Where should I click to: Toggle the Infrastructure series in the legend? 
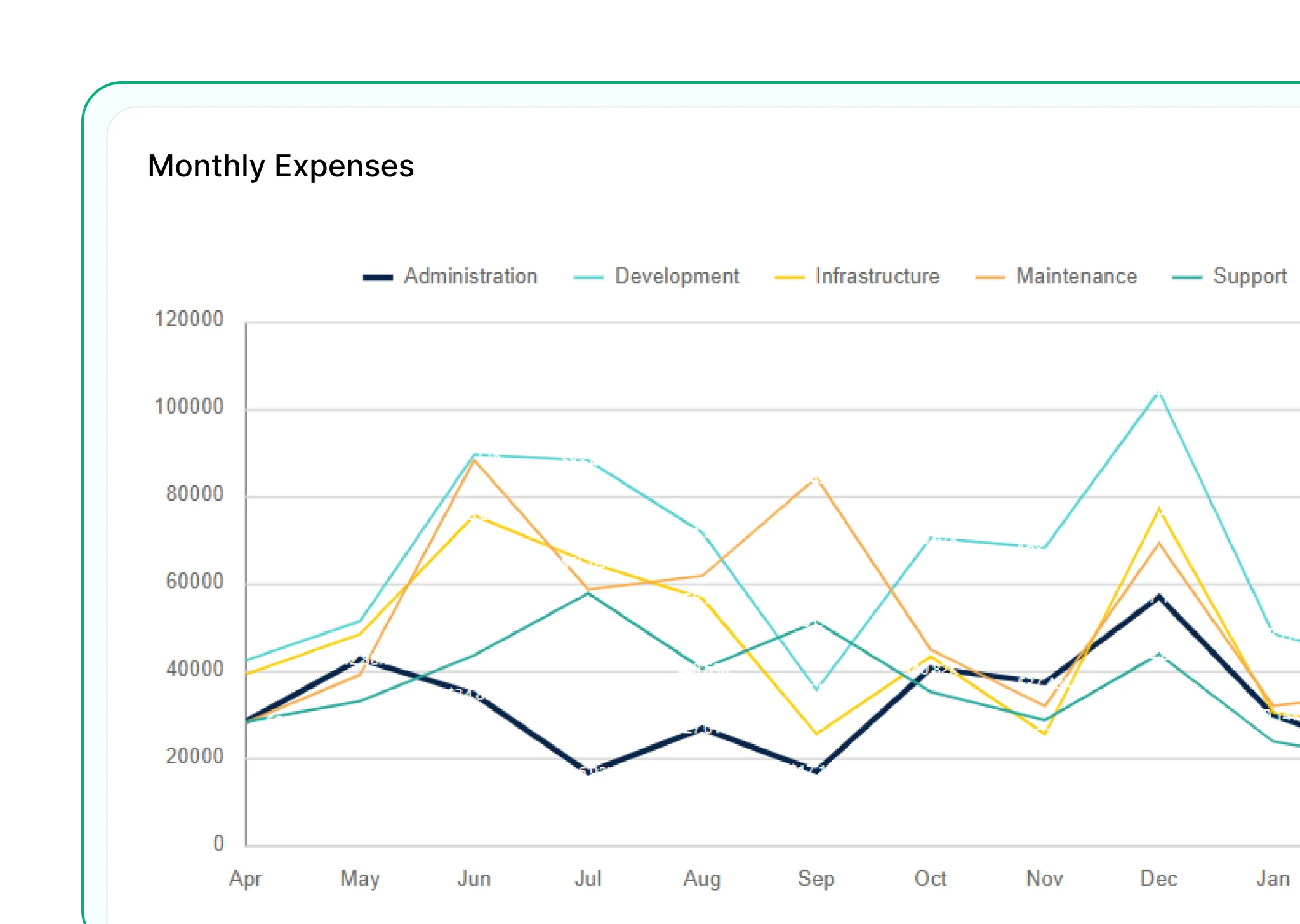pos(877,275)
